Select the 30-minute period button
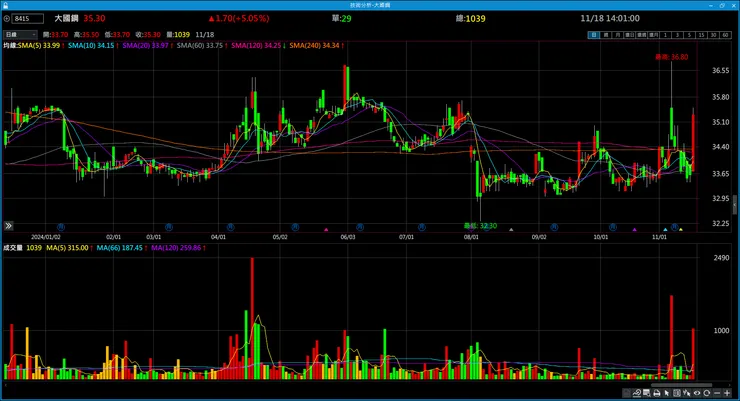 (714, 35)
